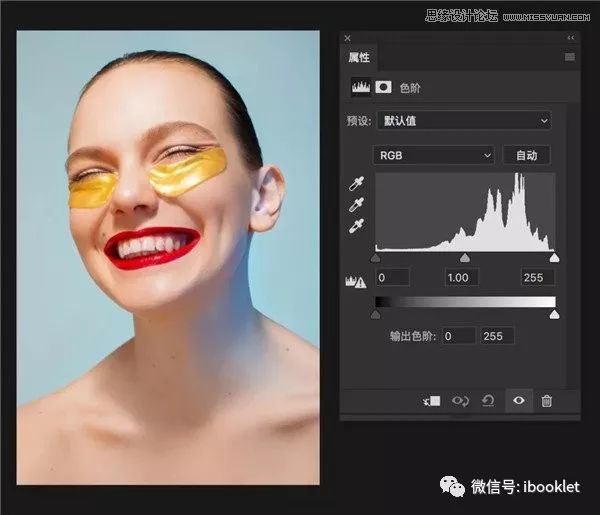Click the output white level slider handle
Screen dimensions: 600x515
pyautogui.click(x=554, y=314)
